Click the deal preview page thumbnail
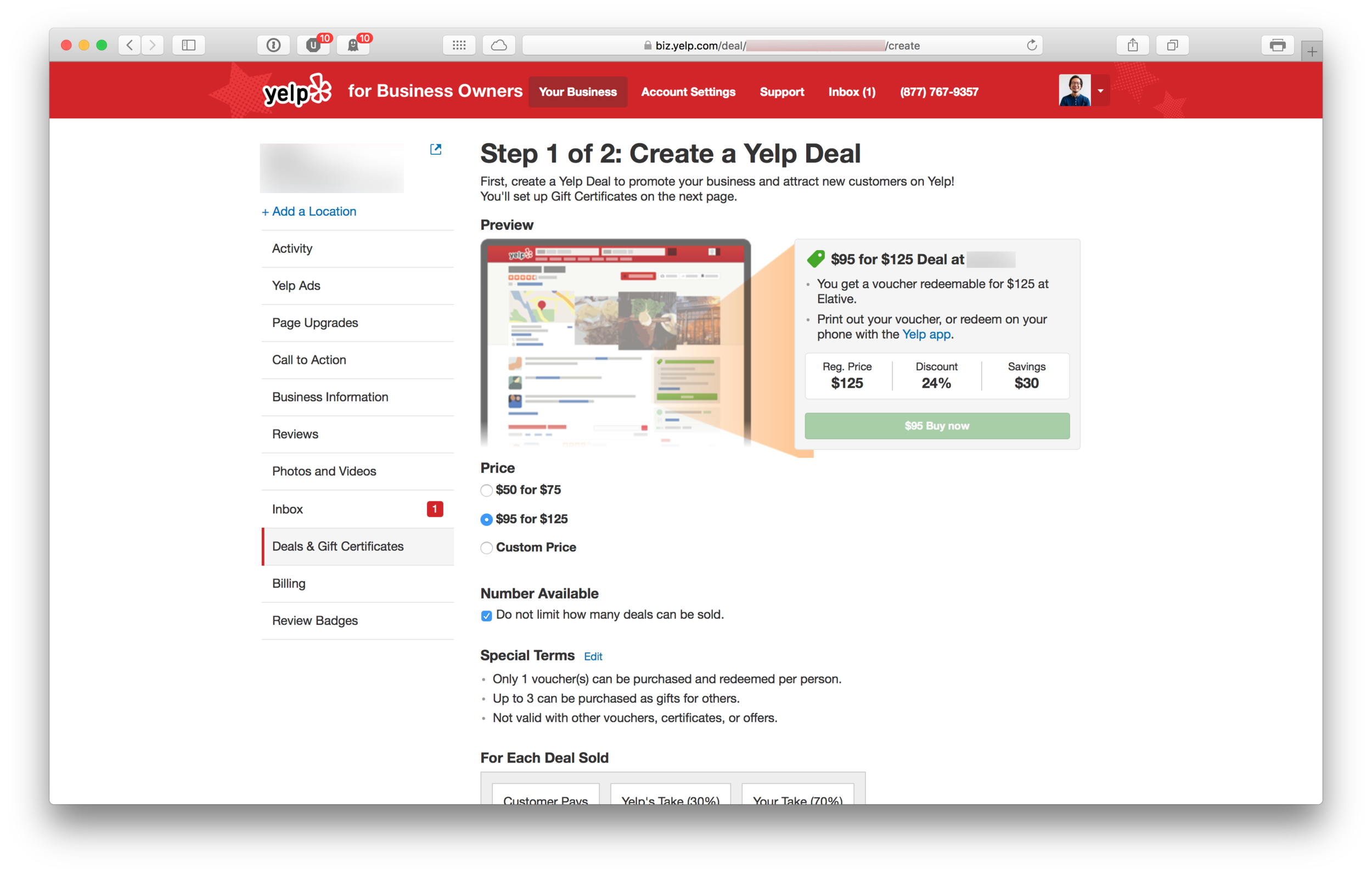1372x875 pixels. tap(615, 342)
